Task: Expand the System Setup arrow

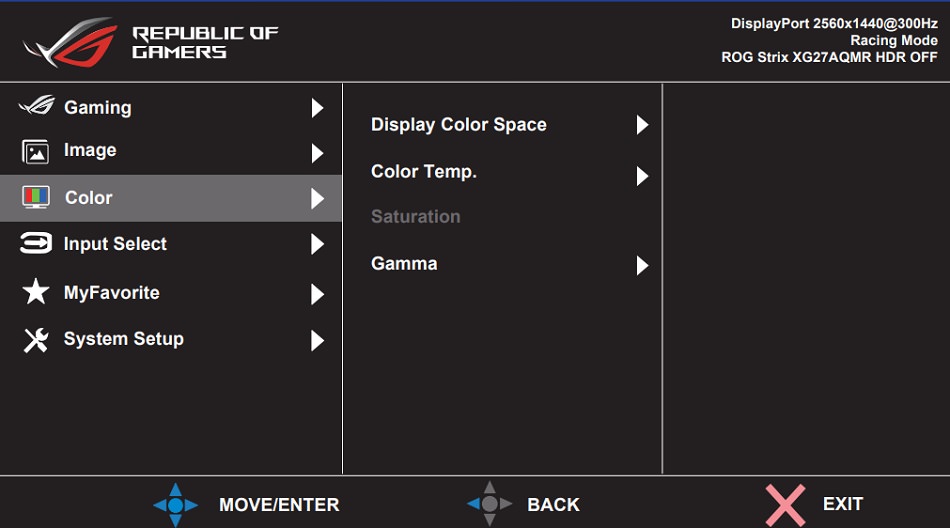Action: (317, 340)
